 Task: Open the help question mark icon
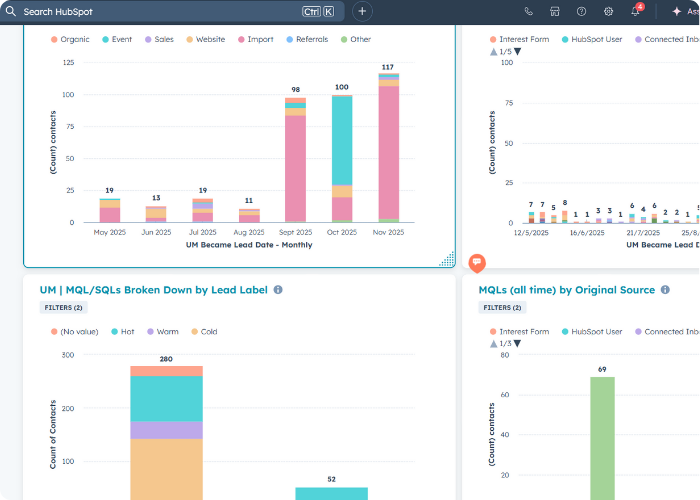[582, 11]
